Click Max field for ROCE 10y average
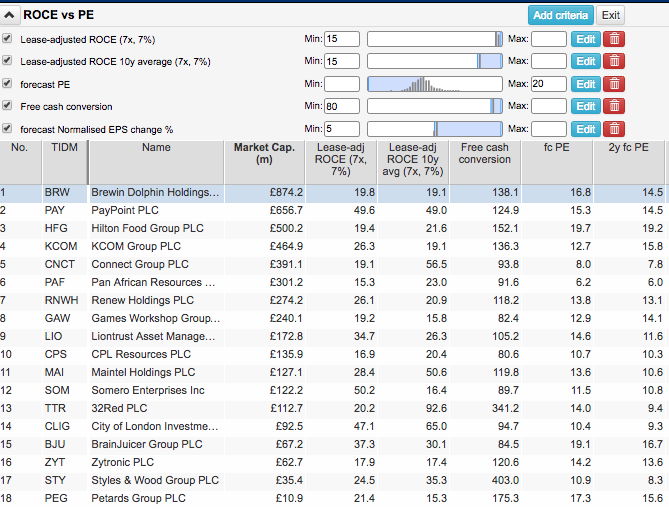 click(549, 61)
